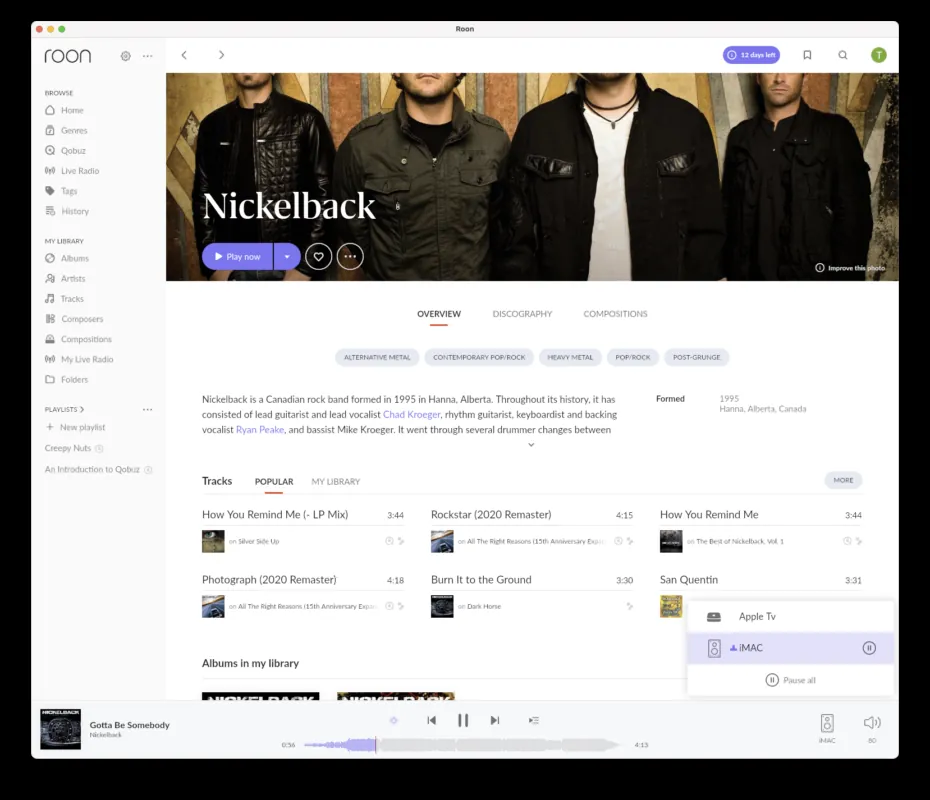The height and width of the screenshot is (800, 930).
Task: Pause playback in the bottom bar
Action: pos(463,720)
